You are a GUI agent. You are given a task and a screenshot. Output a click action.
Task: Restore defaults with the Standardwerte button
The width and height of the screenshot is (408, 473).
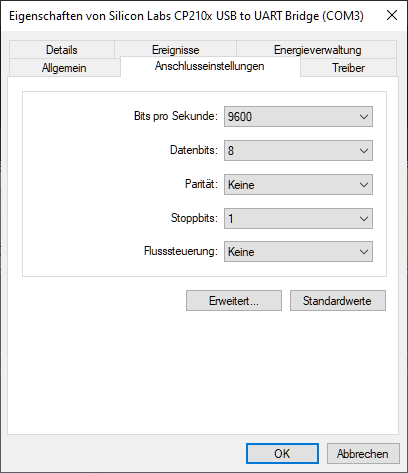click(x=338, y=301)
